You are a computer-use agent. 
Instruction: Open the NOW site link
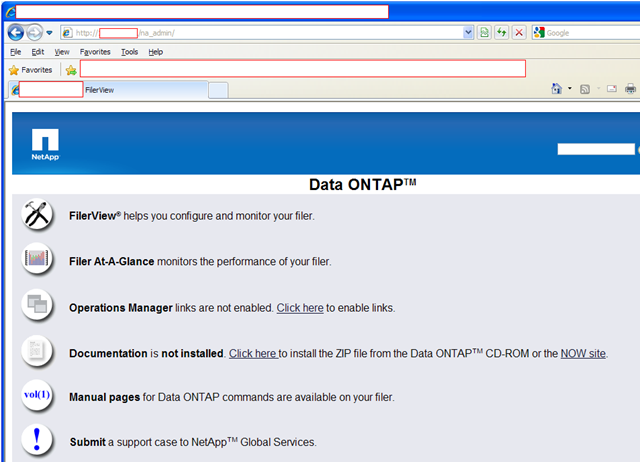pyautogui.click(x=583, y=353)
